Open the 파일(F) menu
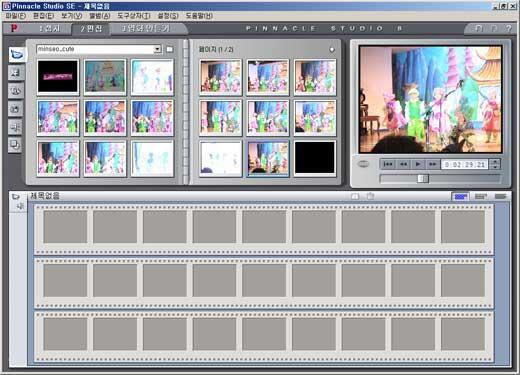This screenshot has height=375, width=520. click(15, 16)
